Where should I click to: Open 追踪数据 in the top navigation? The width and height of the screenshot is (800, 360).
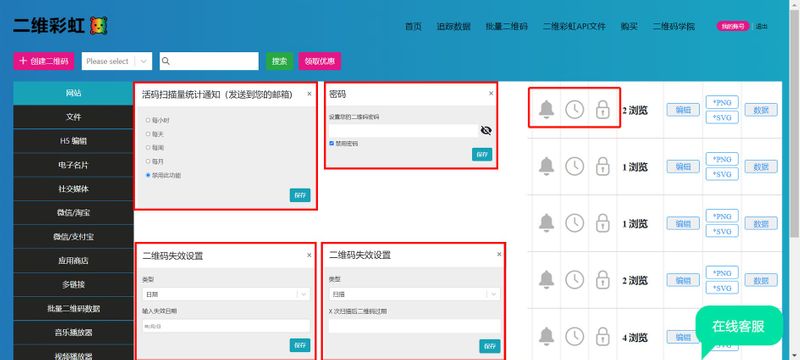coord(454,27)
